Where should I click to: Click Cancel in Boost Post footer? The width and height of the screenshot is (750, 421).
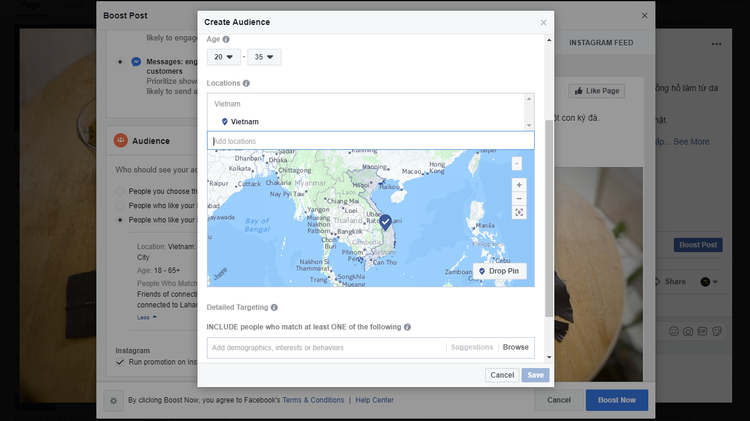pyautogui.click(x=559, y=400)
